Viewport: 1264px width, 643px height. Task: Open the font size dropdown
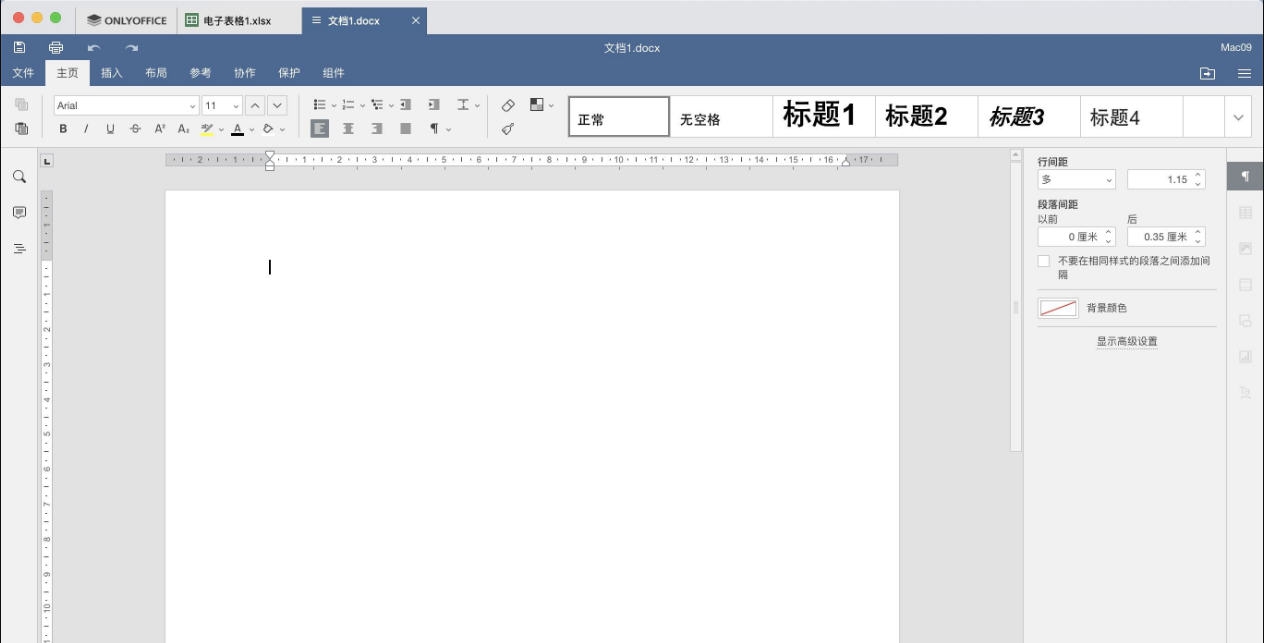pos(236,104)
